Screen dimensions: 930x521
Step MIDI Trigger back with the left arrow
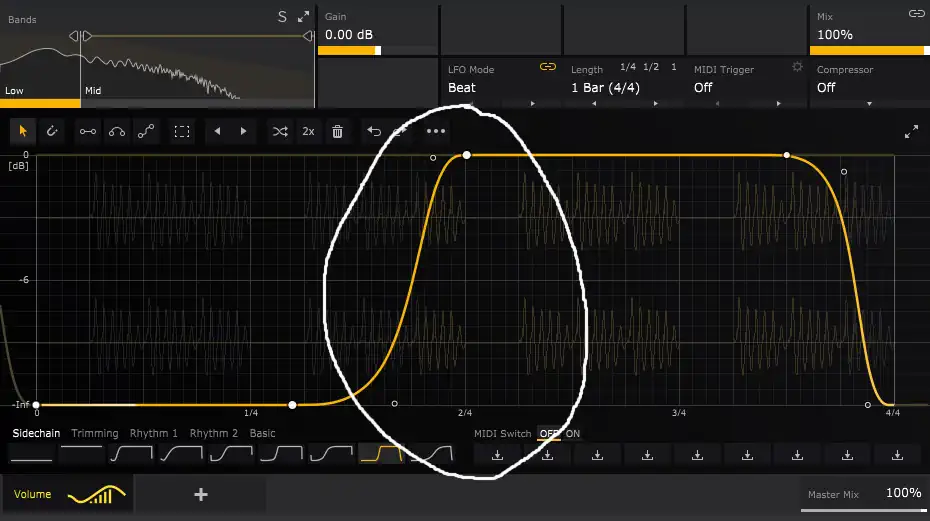tap(717, 103)
